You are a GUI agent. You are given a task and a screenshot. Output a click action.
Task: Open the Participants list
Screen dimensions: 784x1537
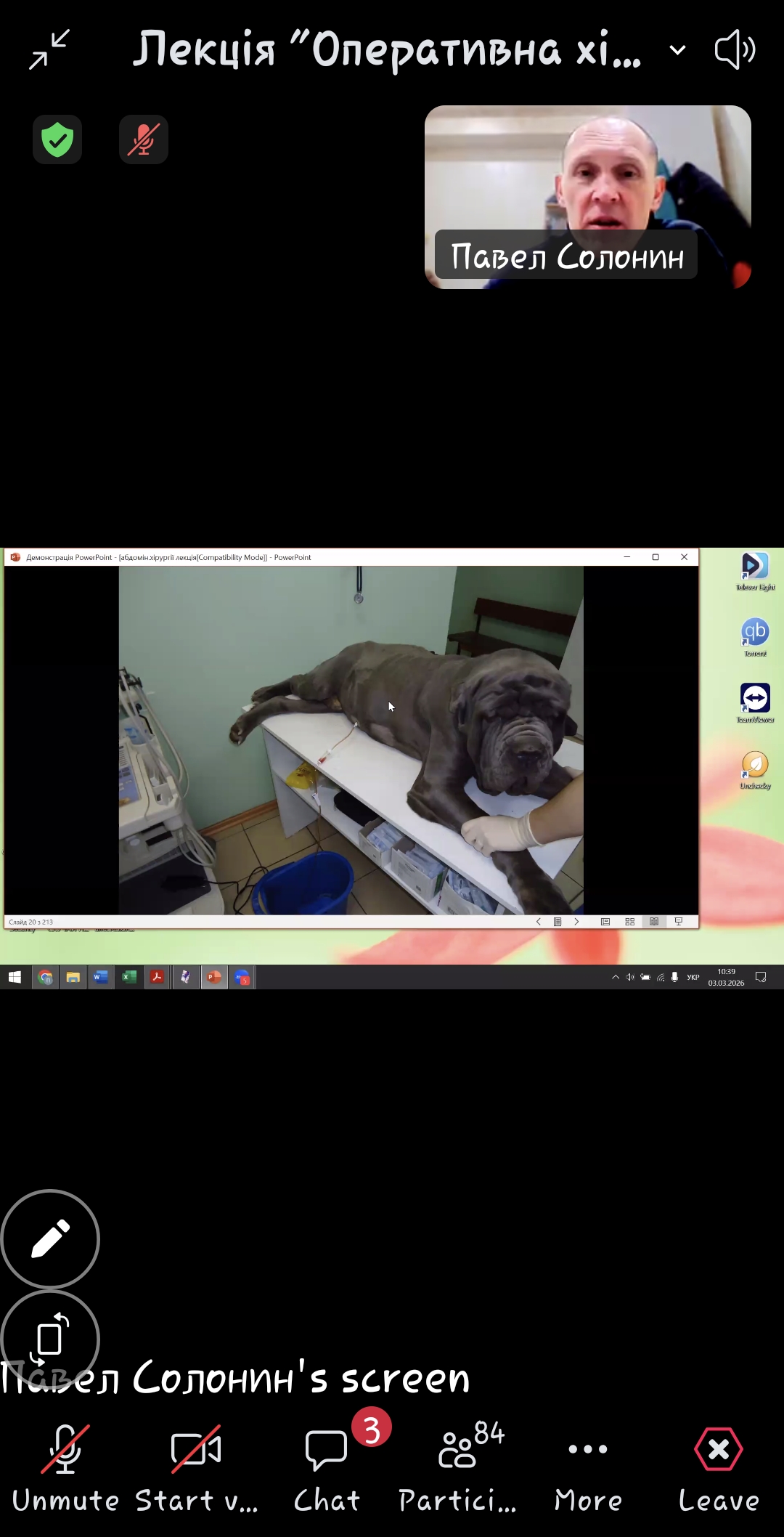(457, 1469)
